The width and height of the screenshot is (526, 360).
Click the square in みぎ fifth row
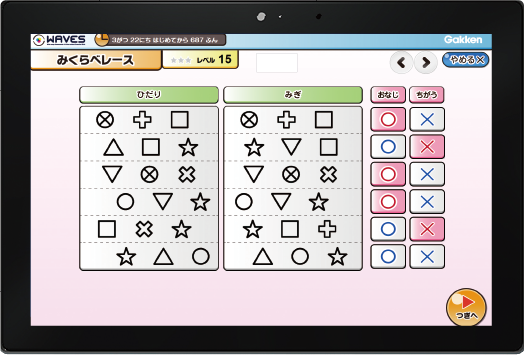coord(290,229)
